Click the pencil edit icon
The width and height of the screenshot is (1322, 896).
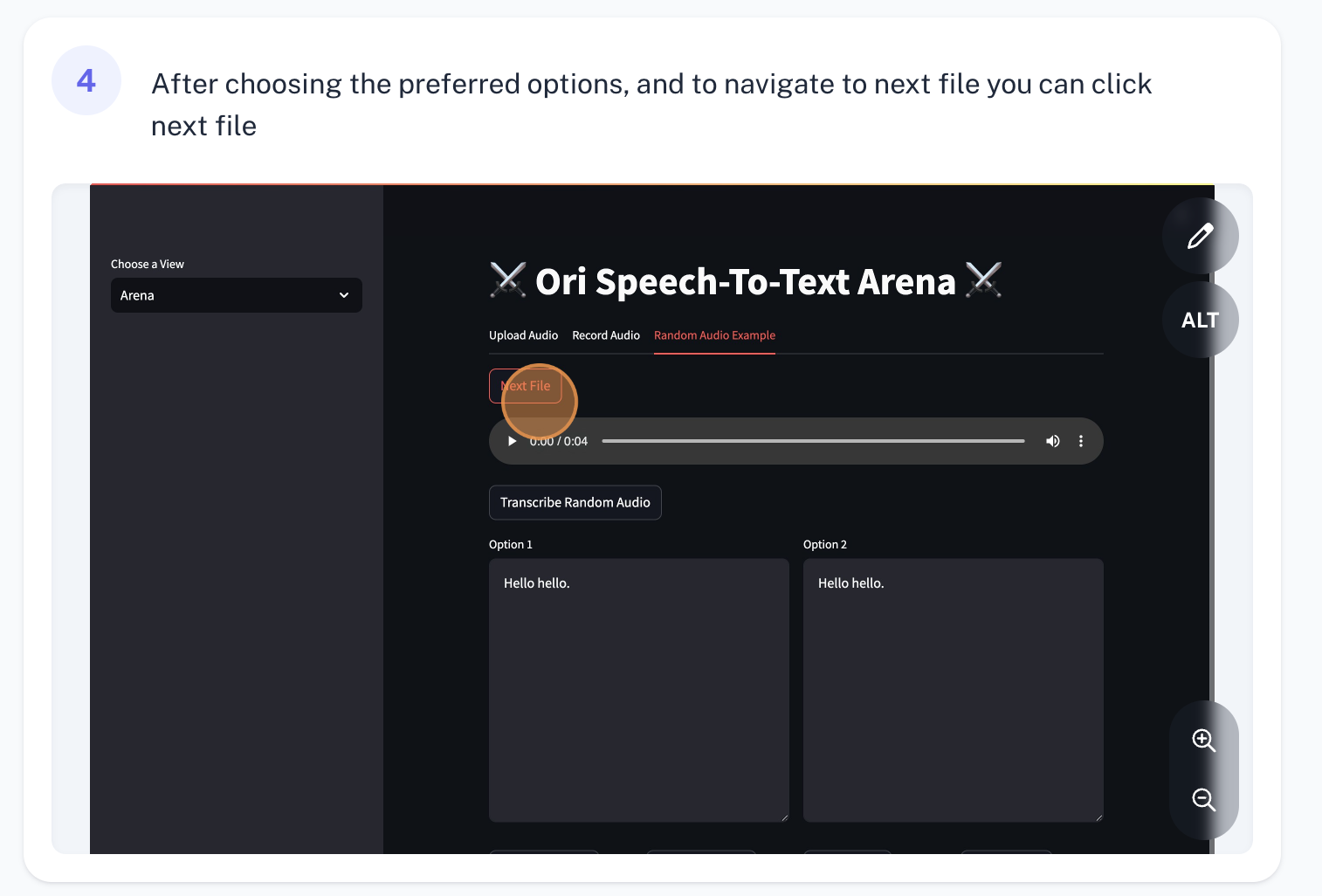1200,236
